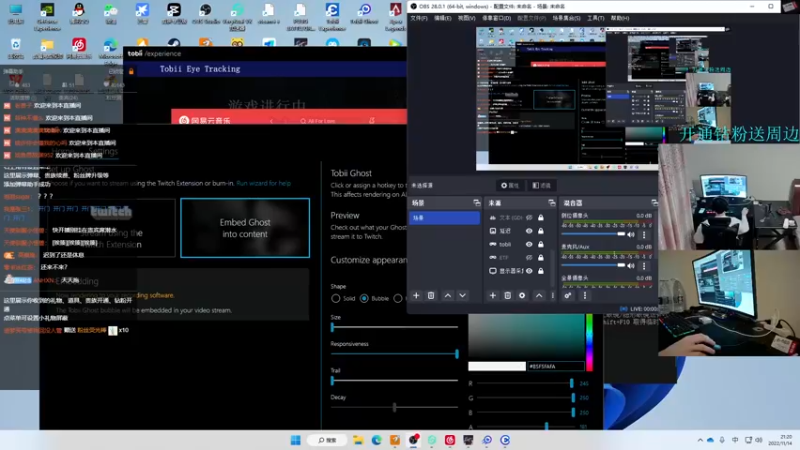
Task: Select the Solid shape radio button
Action: point(336,298)
